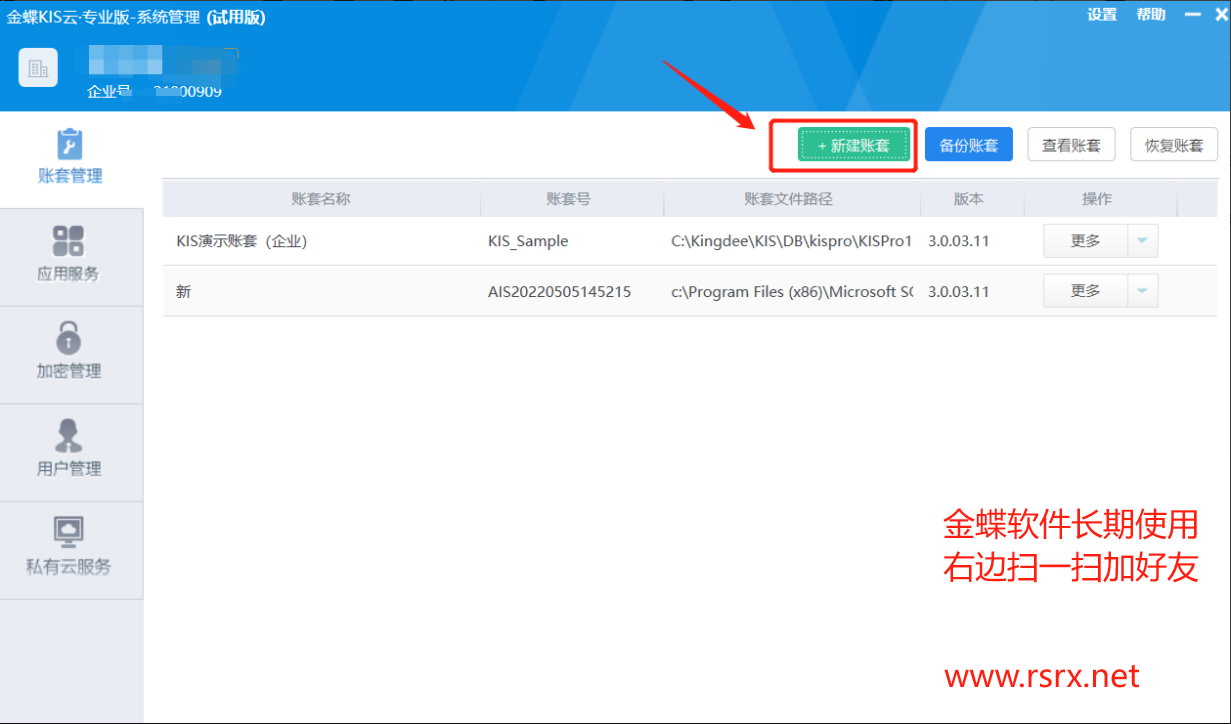Select 加密管理 padlock icon
Image resolution: width=1231 pixels, height=724 pixels.
coord(68,337)
